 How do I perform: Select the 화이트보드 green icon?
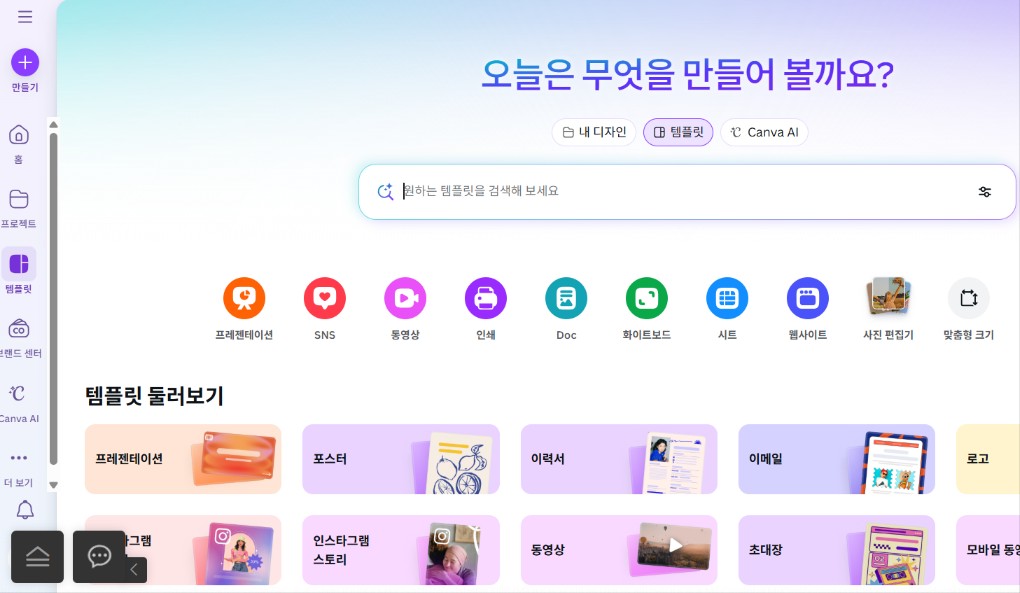coord(647,298)
